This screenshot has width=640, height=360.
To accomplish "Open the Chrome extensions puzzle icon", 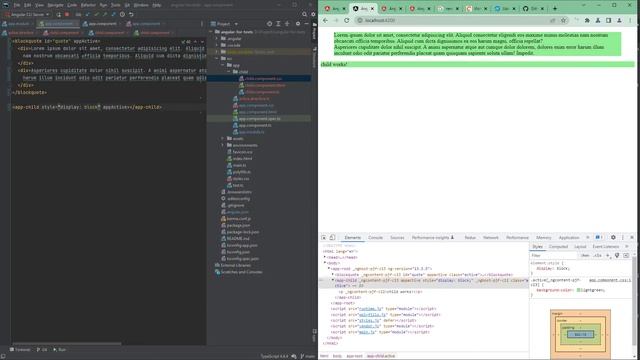I will pos(587,20).
